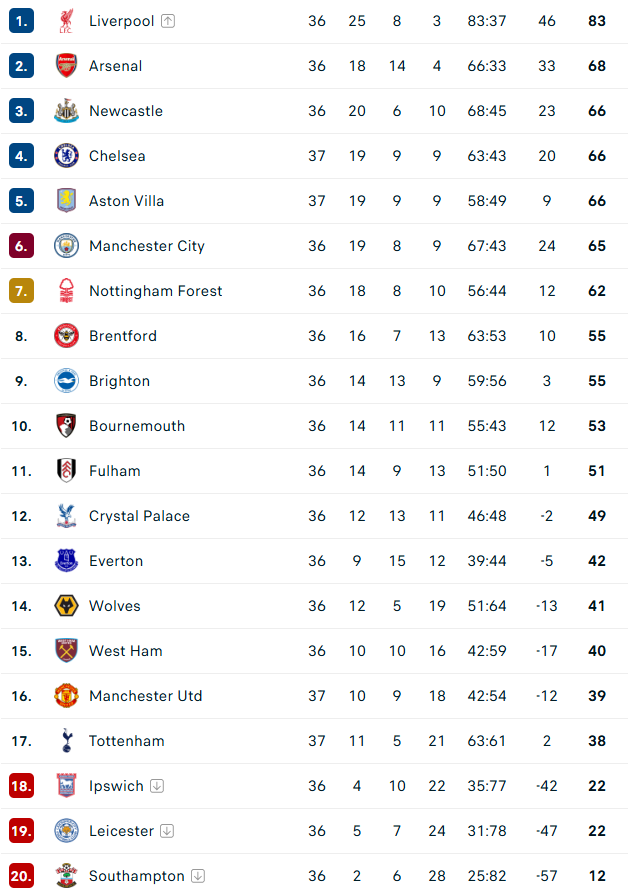Screen dimensions: 628x895
Task: Click the down arrow icon beside Southampton
Action: coord(198,876)
